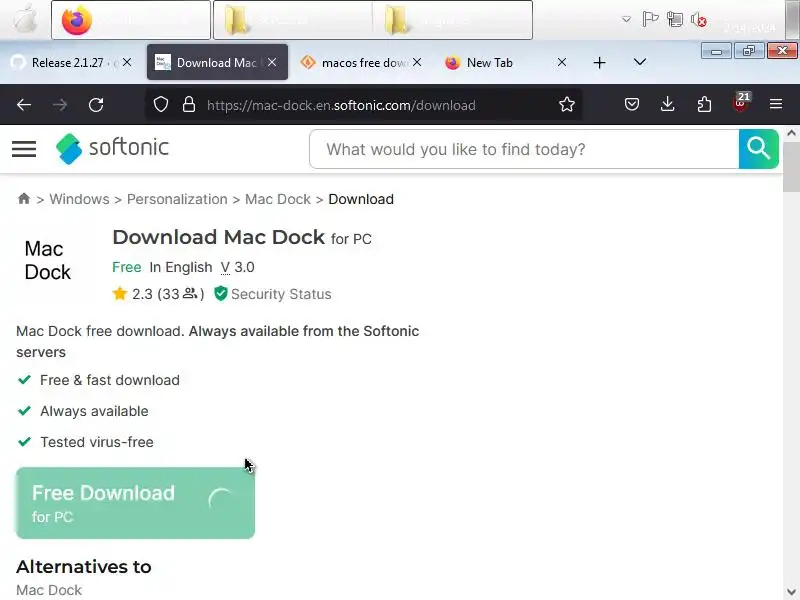Screen dimensions: 800x600
Task: Click the search magnifier button
Action: 759,149
